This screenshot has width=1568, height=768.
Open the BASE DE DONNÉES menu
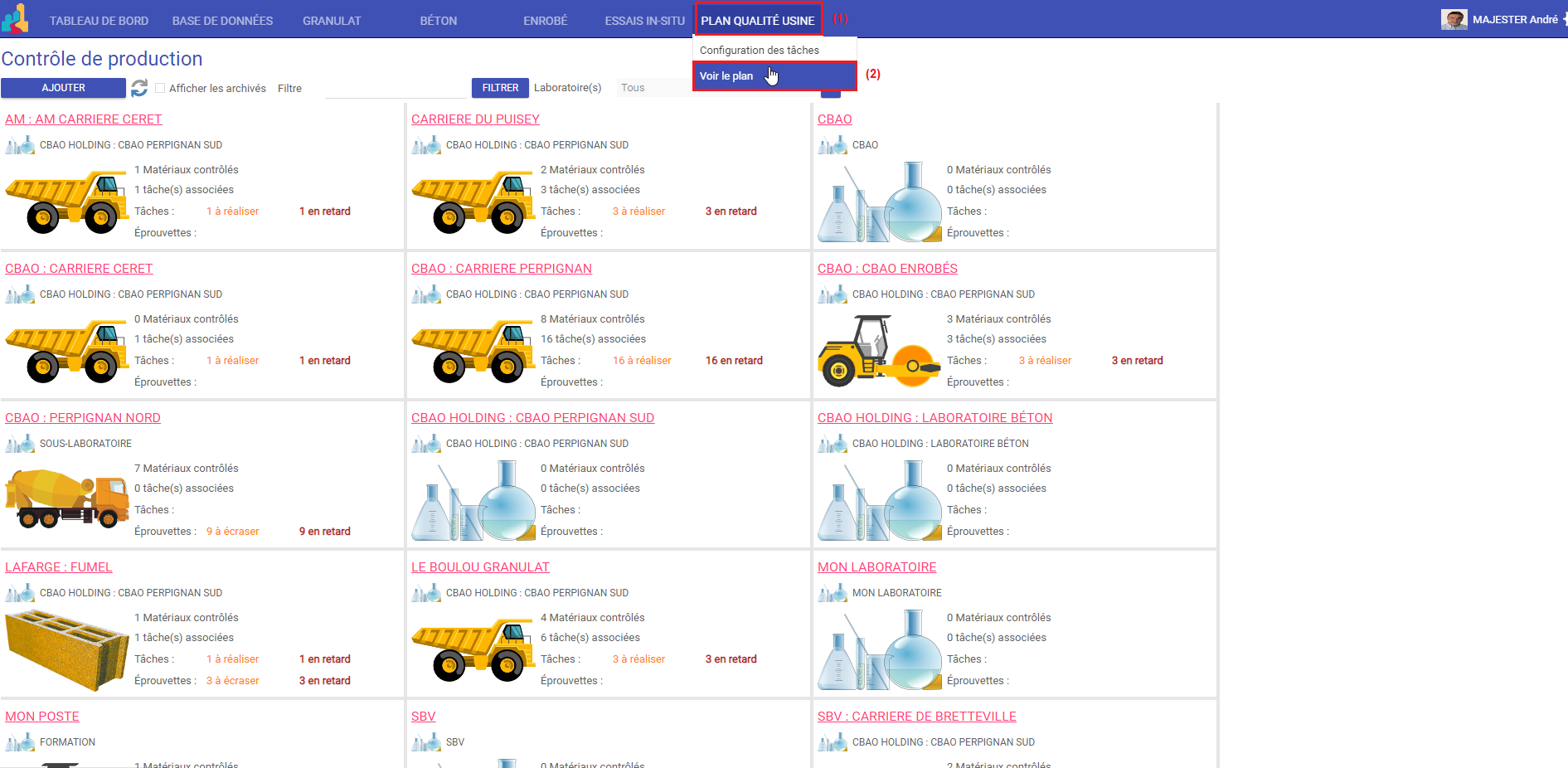pos(222,21)
